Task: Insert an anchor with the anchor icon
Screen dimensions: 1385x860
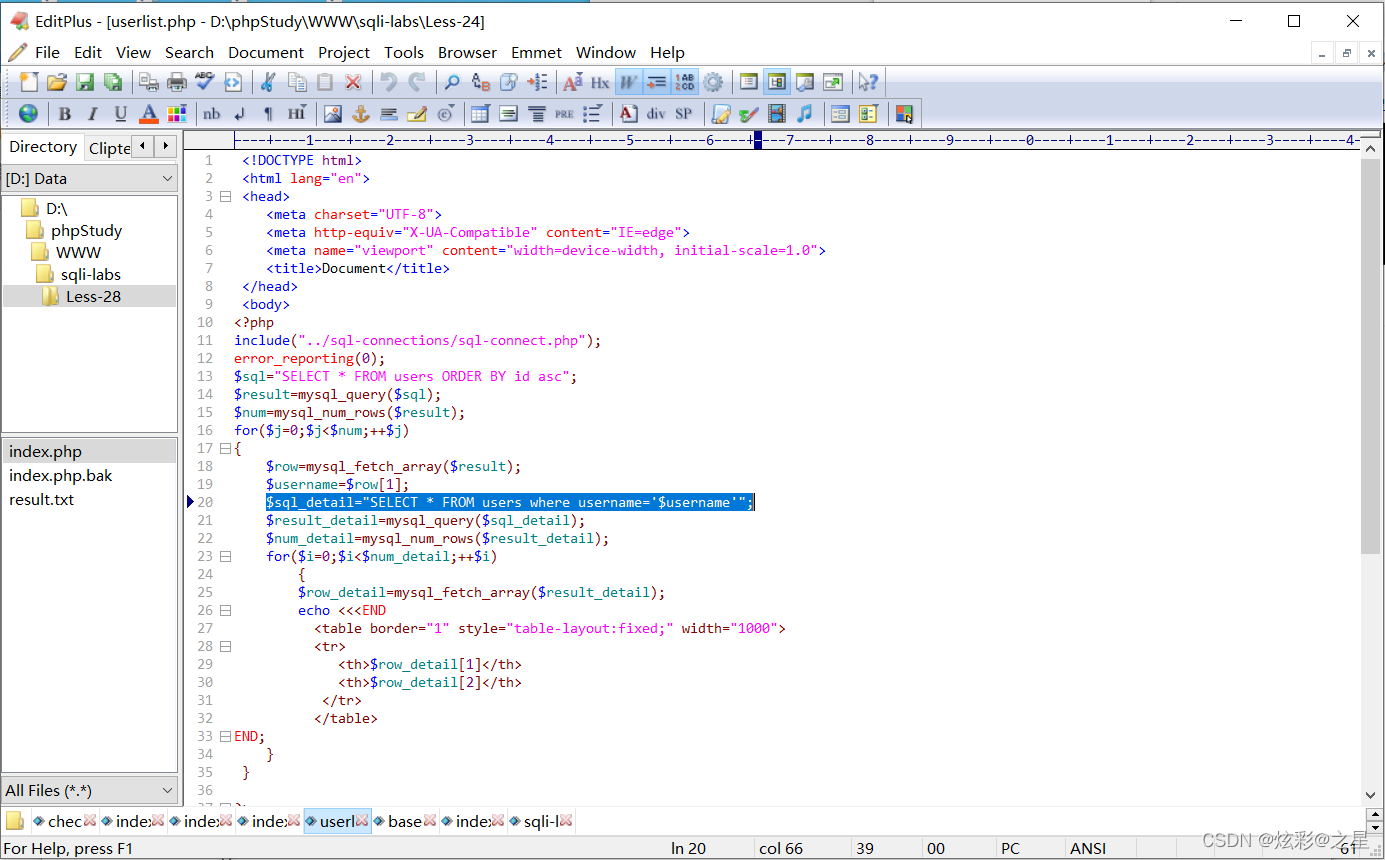Action: (361, 113)
